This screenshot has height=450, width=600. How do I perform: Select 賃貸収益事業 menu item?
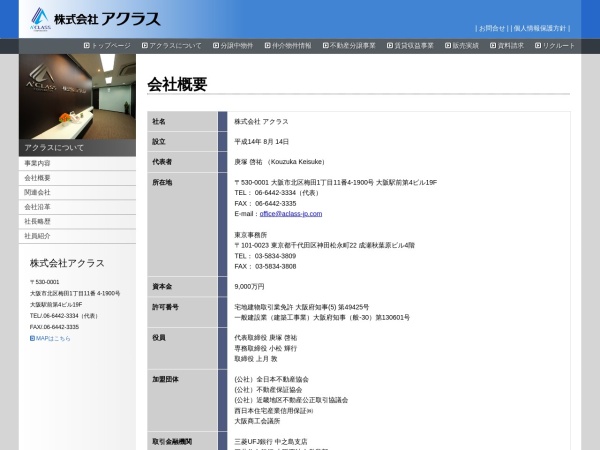[414, 46]
